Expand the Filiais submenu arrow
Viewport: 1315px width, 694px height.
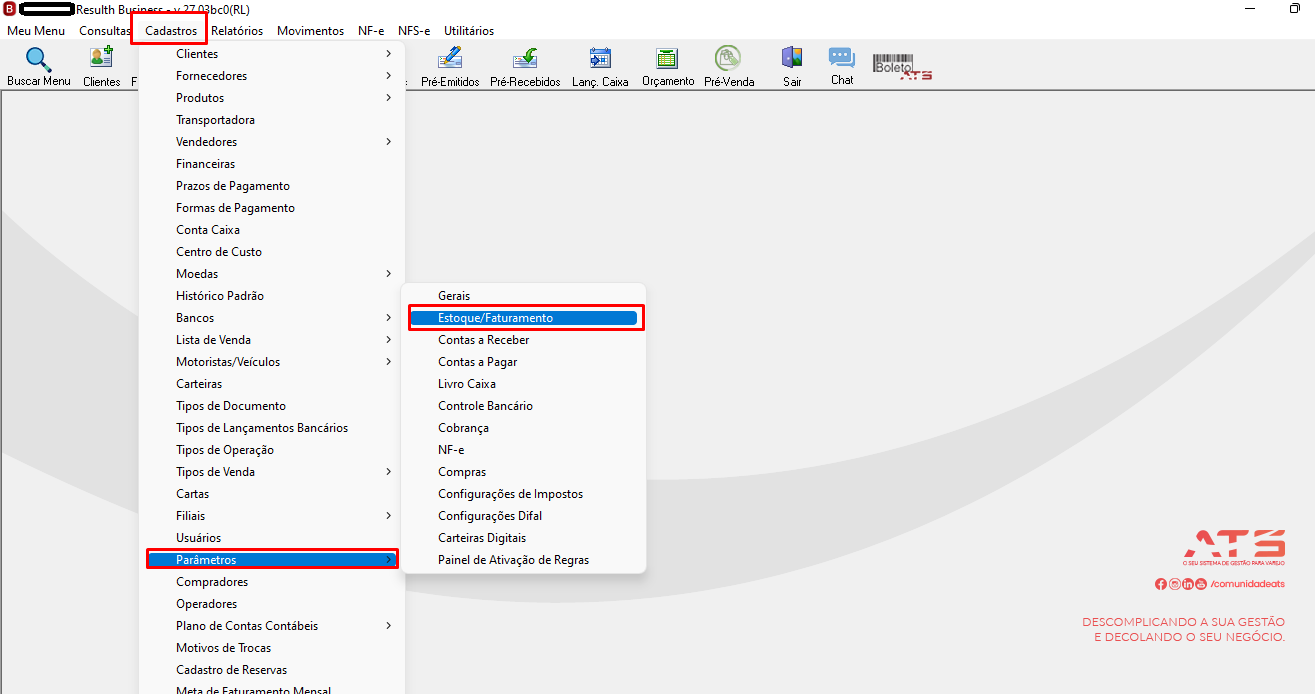click(388, 516)
